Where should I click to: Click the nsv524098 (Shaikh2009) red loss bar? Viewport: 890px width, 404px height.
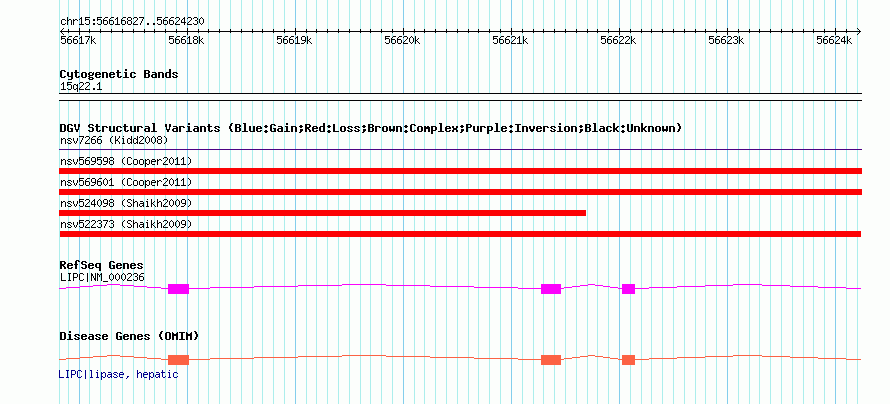(322, 213)
